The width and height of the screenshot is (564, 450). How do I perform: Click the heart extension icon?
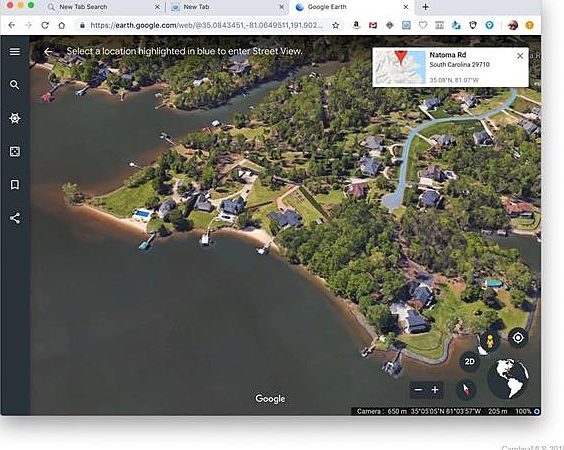[x=423, y=25]
